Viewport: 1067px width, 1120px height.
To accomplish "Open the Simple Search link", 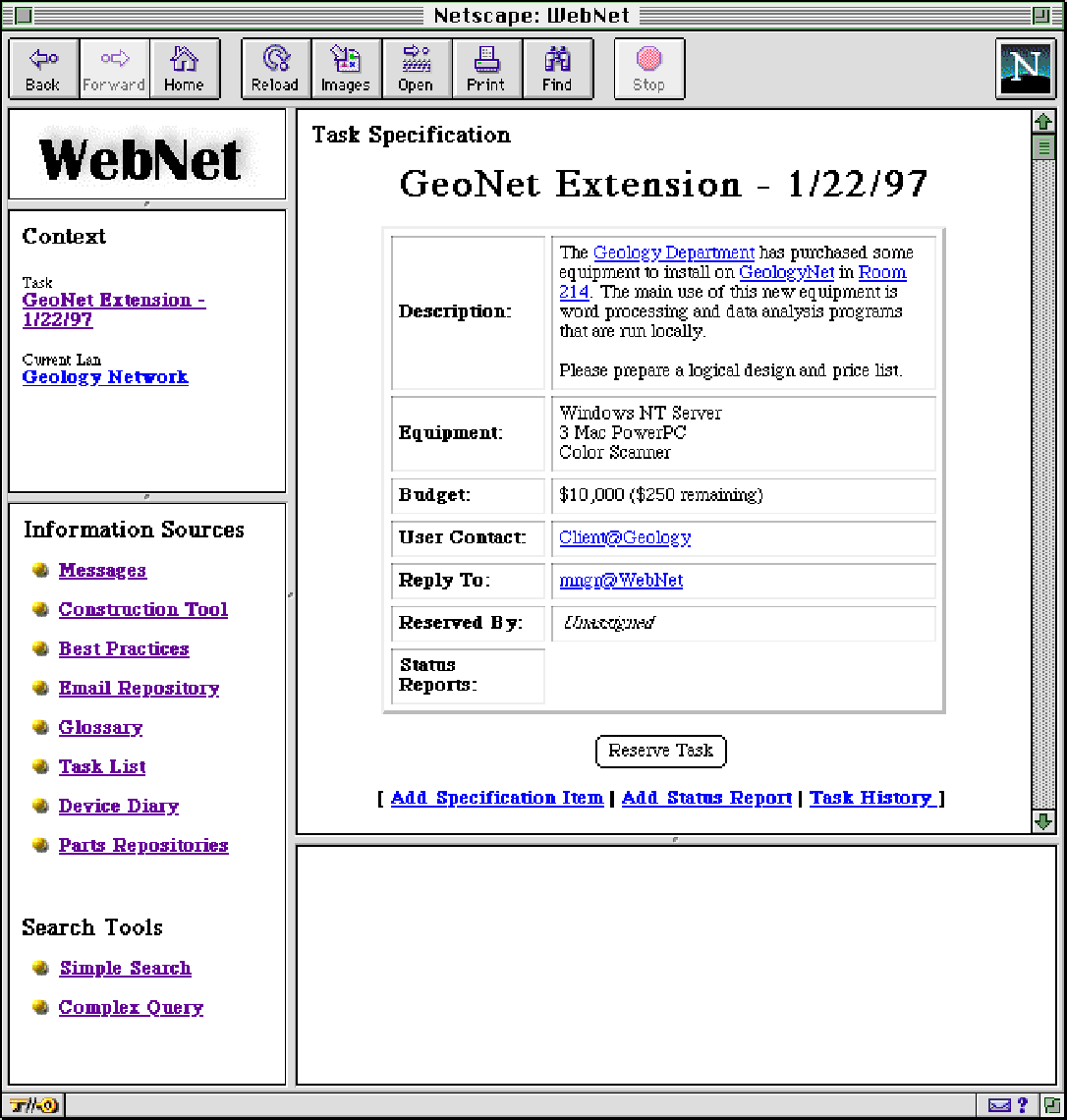I will point(125,968).
